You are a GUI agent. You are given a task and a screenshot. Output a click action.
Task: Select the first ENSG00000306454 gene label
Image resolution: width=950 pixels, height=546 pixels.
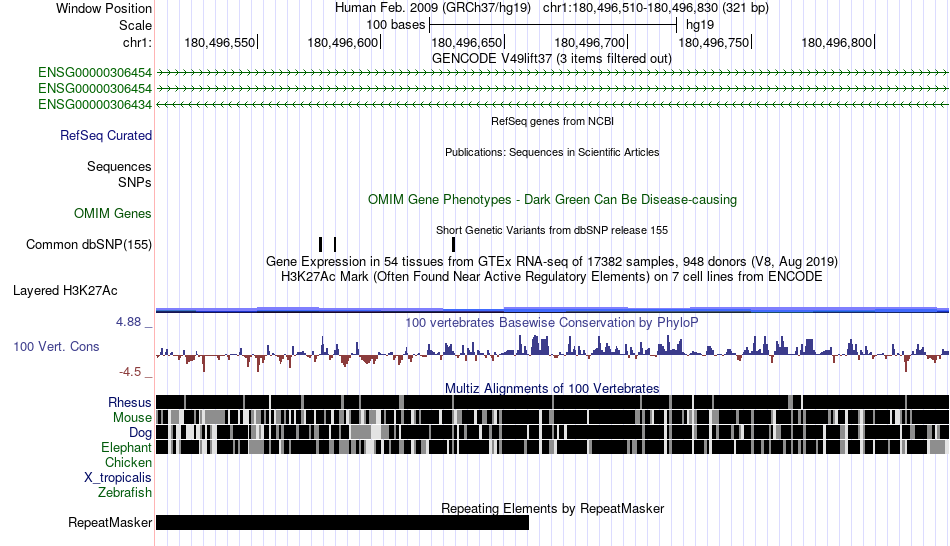click(x=95, y=73)
